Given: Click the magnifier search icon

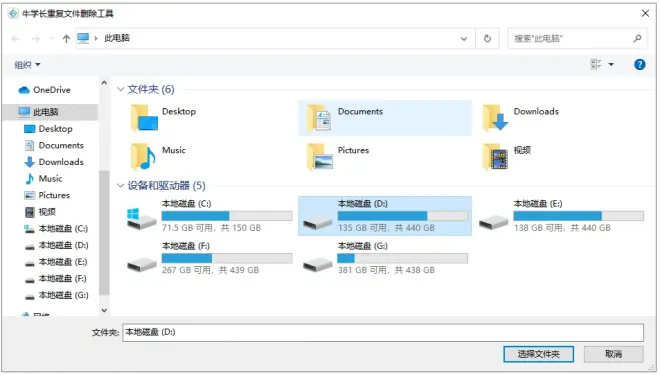Looking at the screenshot, I should coord(637,39).
